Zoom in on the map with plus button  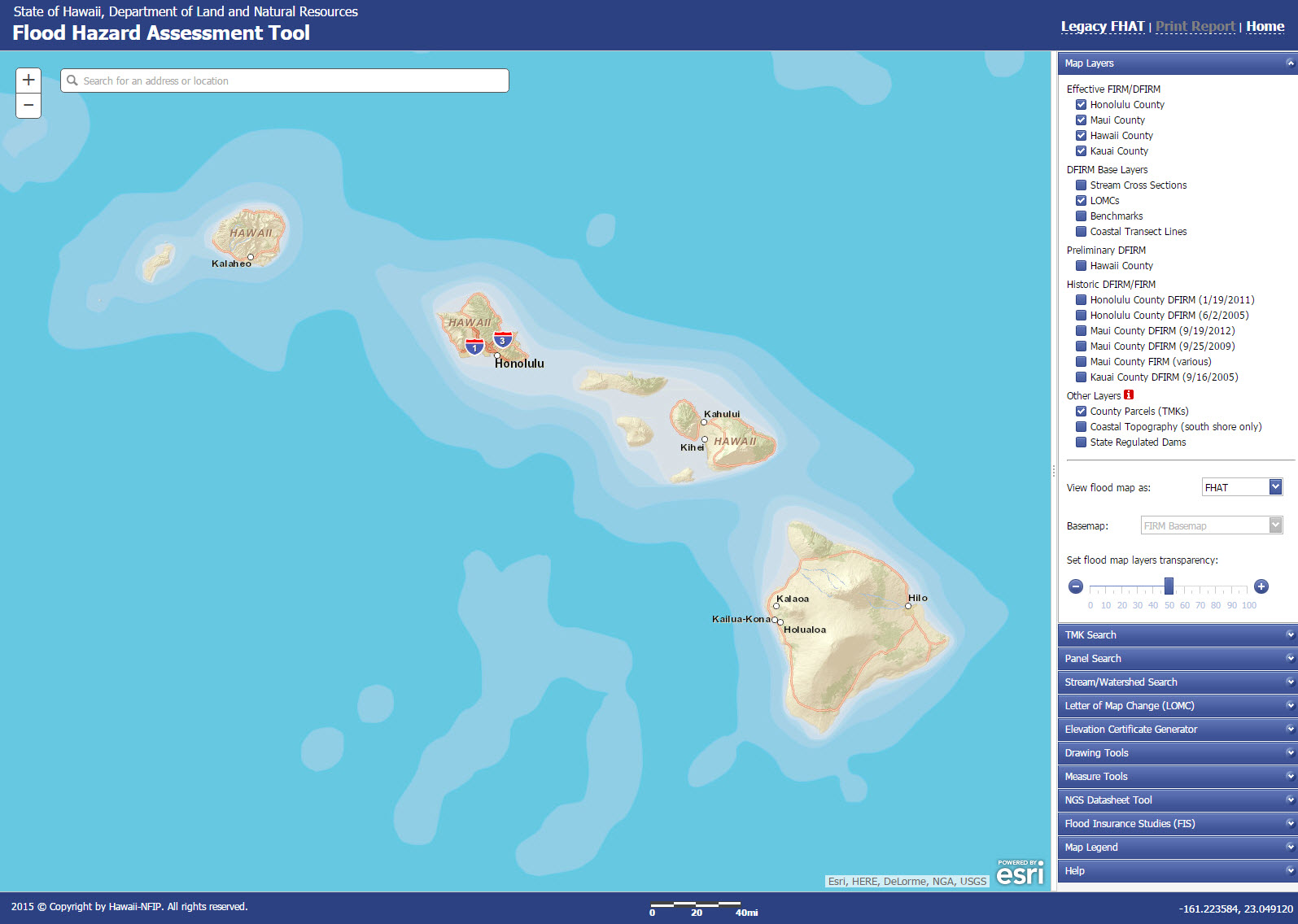tap(28, 80)
